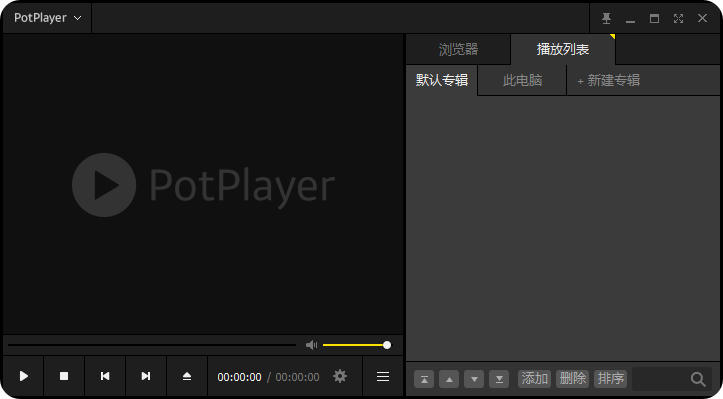Move selected item to top of playlist
Screen dimensions: 723x399
[x=424, y=379]
